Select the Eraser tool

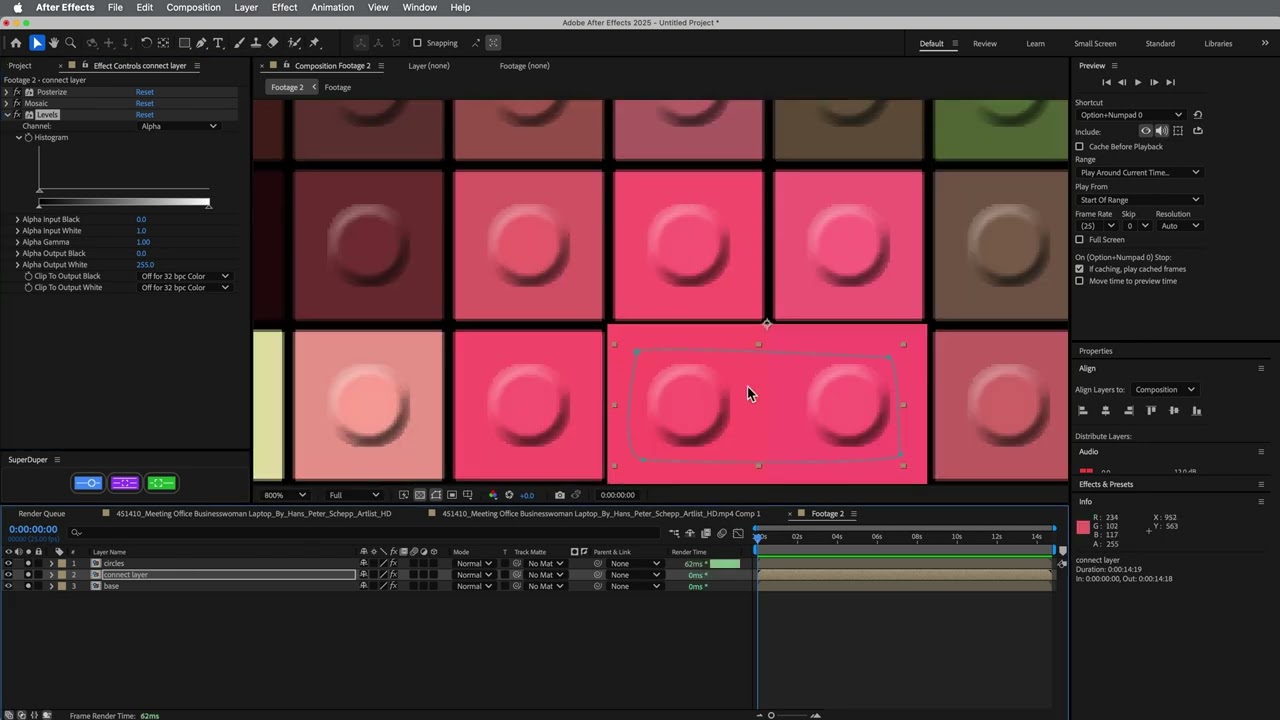[273, 43]
